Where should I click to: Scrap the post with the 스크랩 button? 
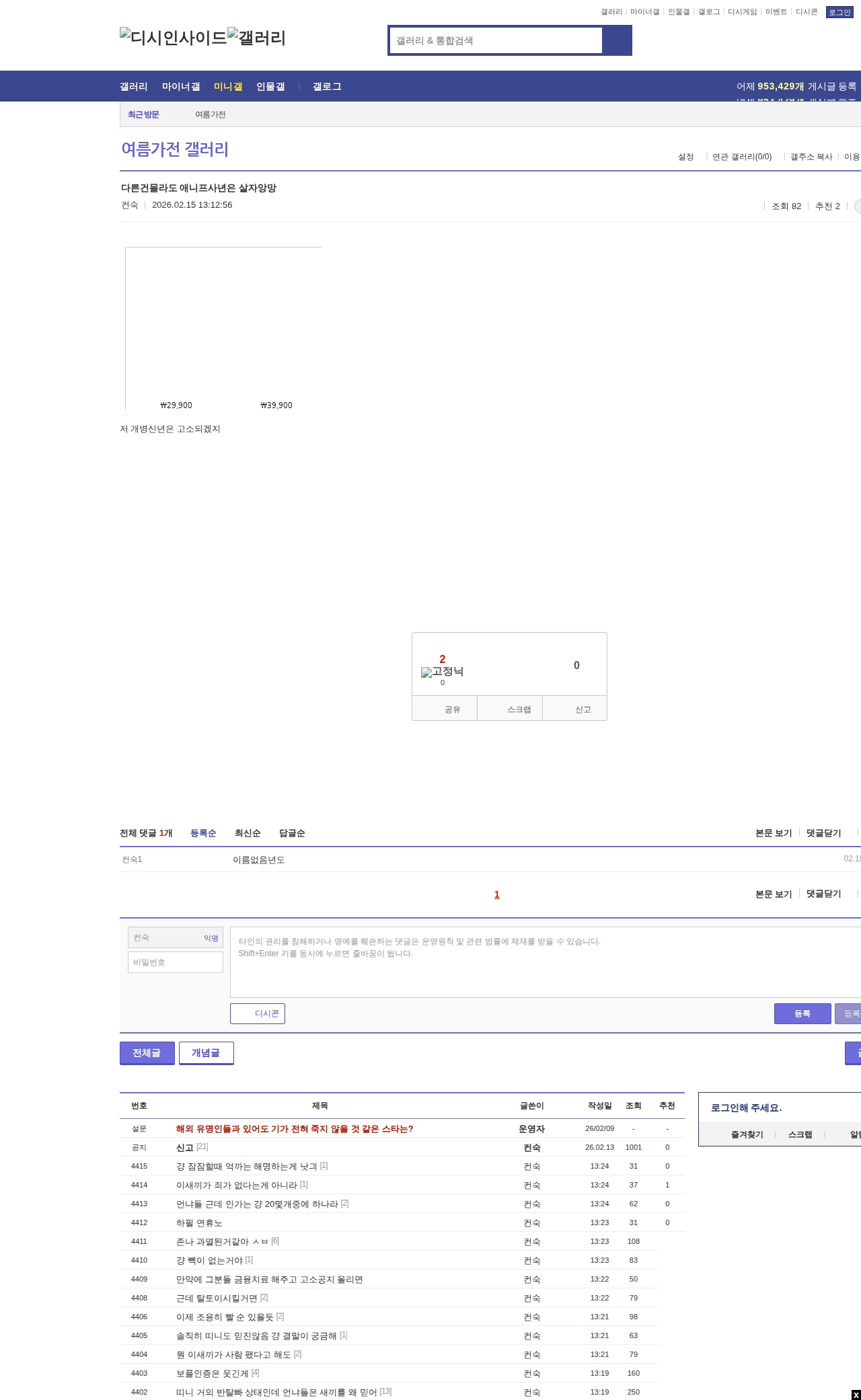click(x=511, y=709)
